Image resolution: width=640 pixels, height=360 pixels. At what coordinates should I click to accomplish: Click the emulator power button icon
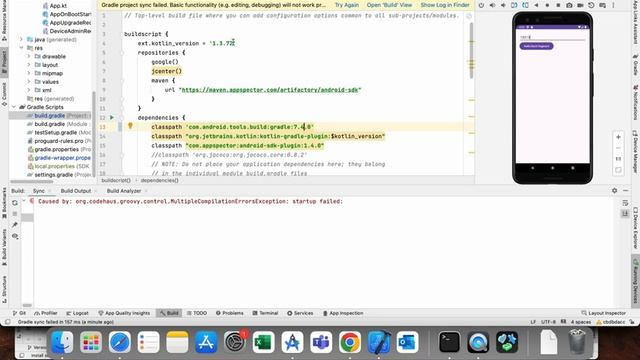481,5
